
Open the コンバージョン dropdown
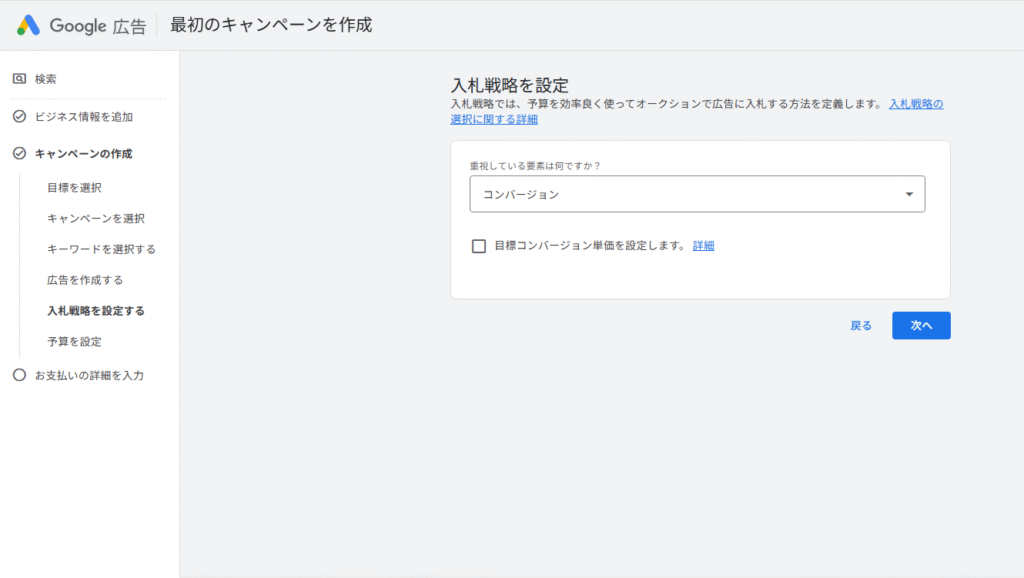click(697, 194)
